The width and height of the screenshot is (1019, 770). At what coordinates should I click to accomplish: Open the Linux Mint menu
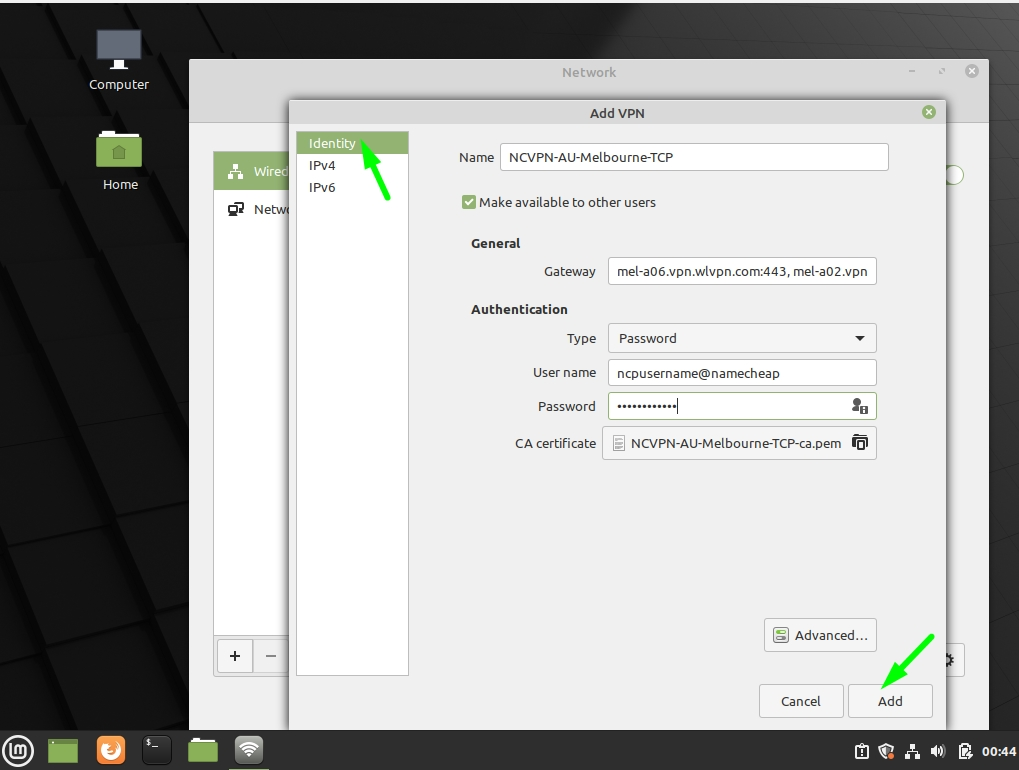(x=18, y=750)
